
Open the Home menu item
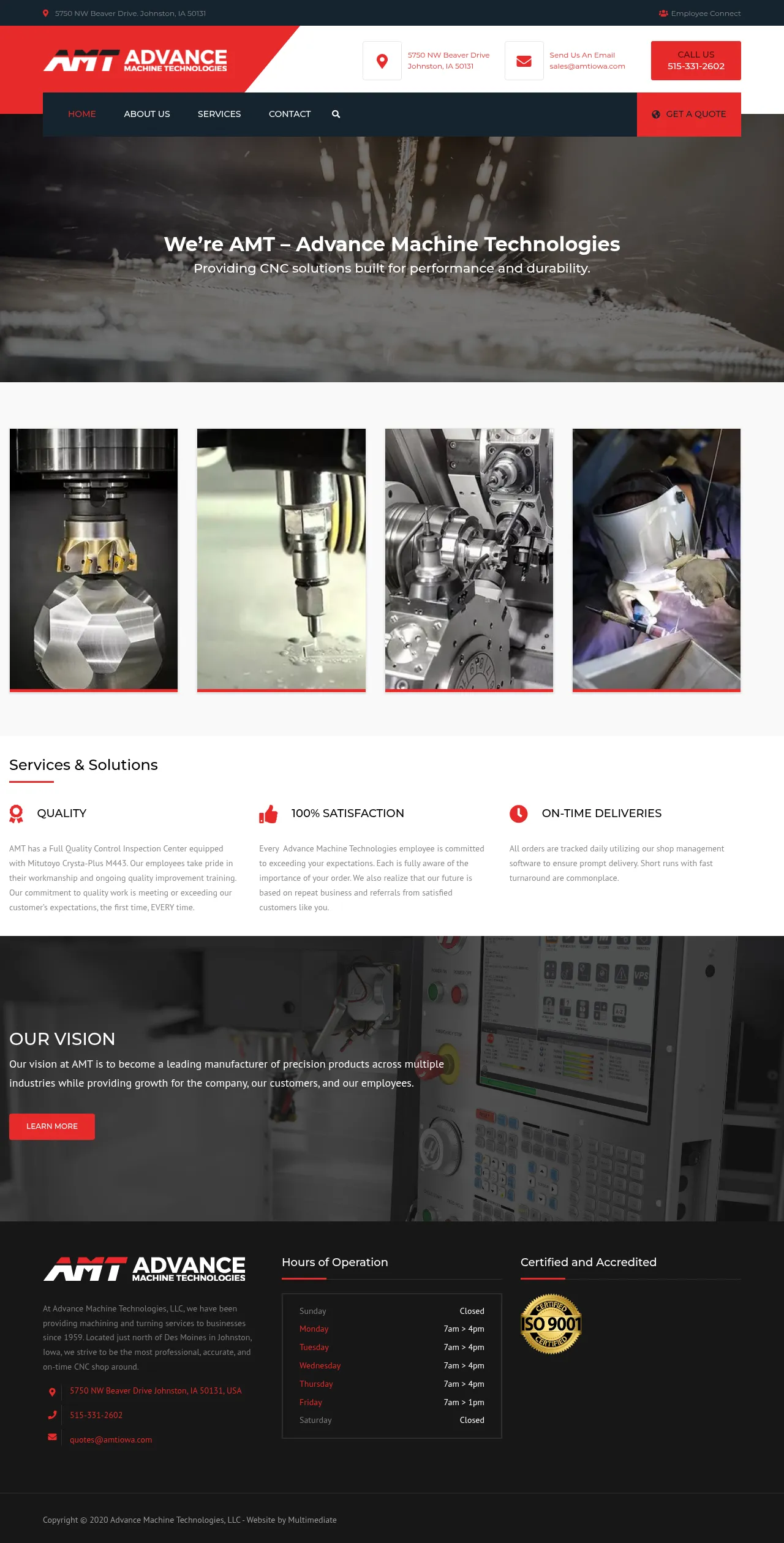click(81, 114)
